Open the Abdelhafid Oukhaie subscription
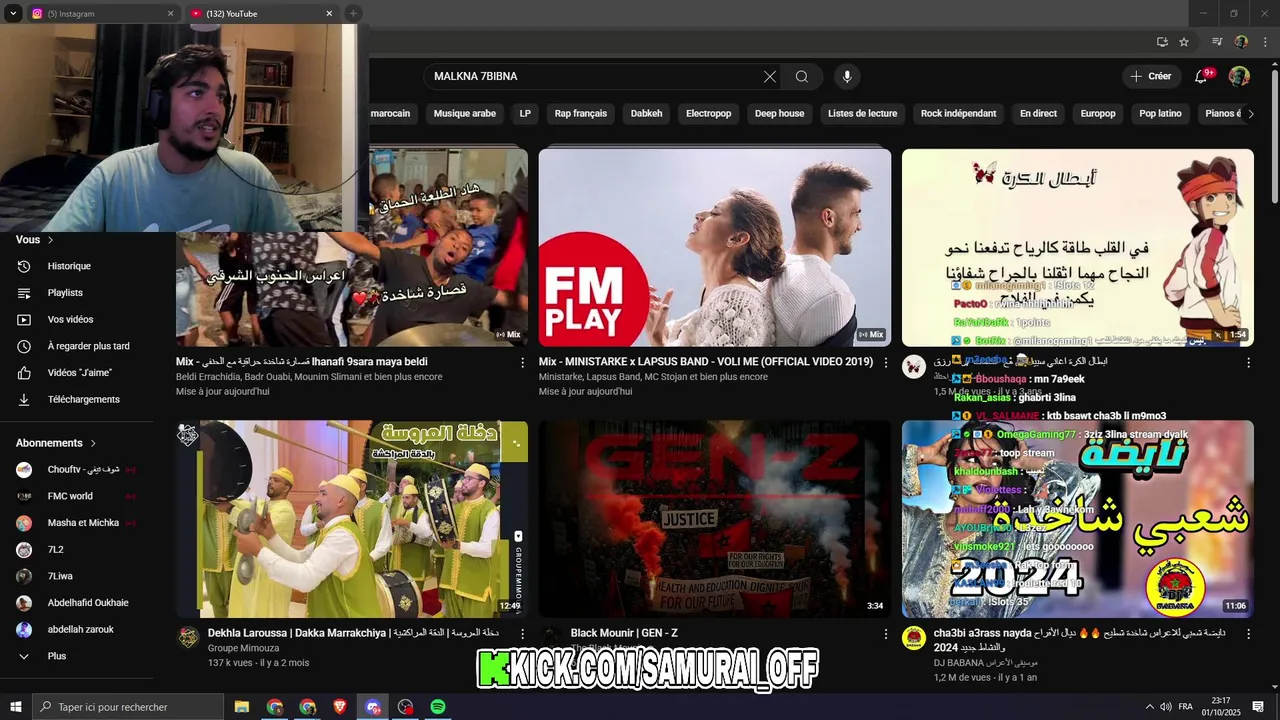 [87, 603]
